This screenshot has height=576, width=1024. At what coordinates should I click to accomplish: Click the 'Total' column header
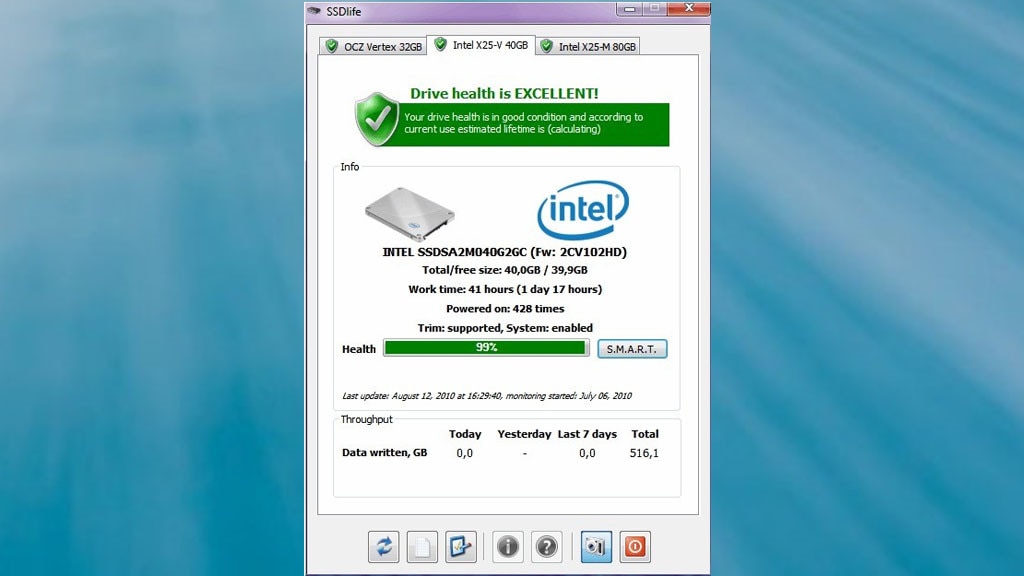click(x=645, y=434)
